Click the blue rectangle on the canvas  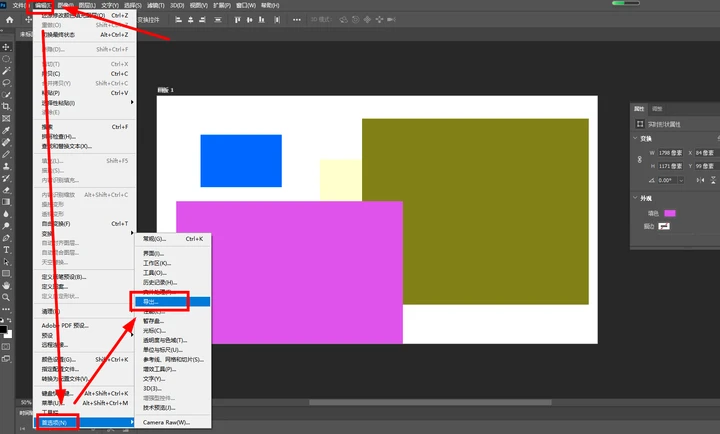coord(241,161)
